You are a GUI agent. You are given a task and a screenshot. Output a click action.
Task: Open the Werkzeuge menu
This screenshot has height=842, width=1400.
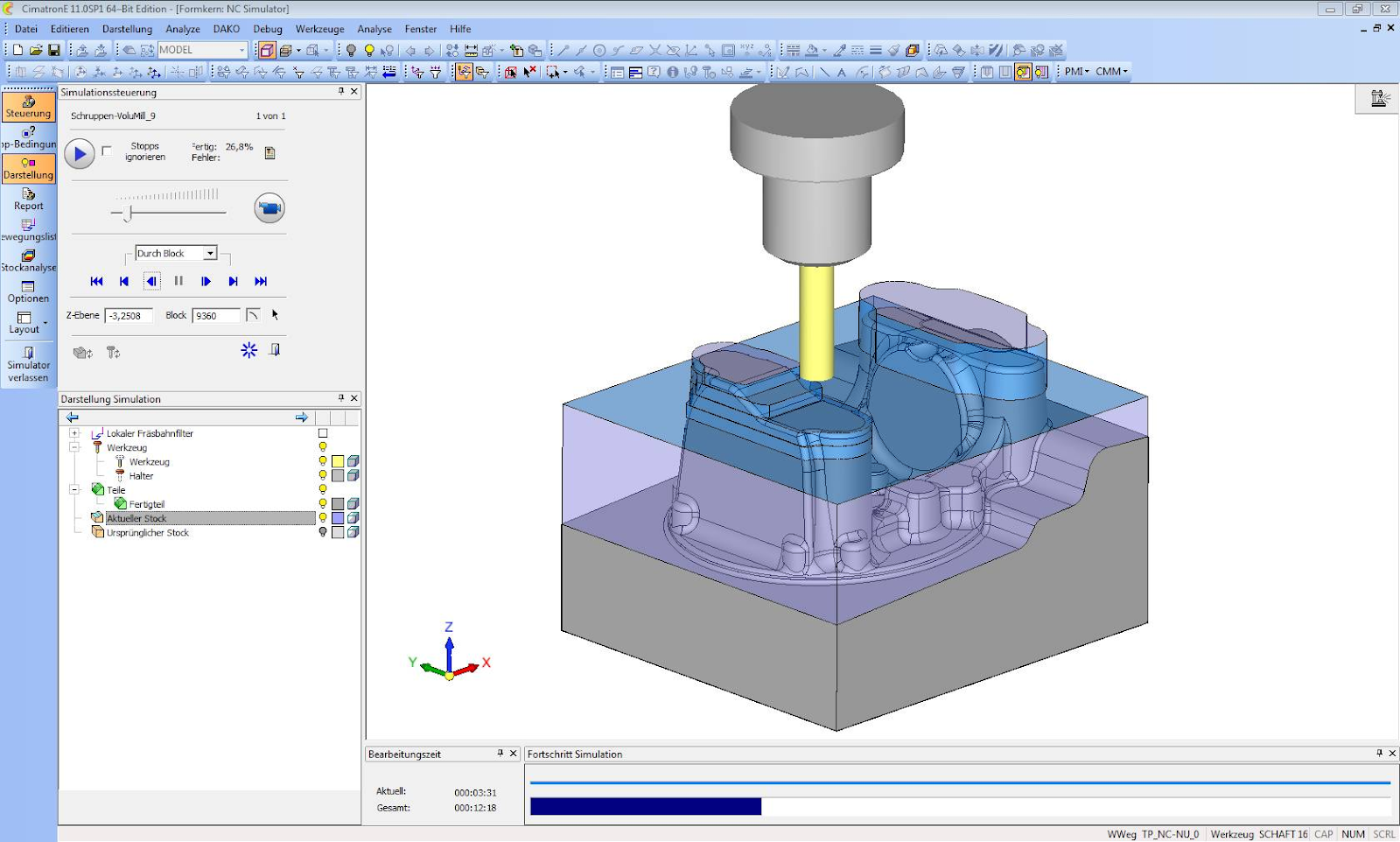coord(319,29)
